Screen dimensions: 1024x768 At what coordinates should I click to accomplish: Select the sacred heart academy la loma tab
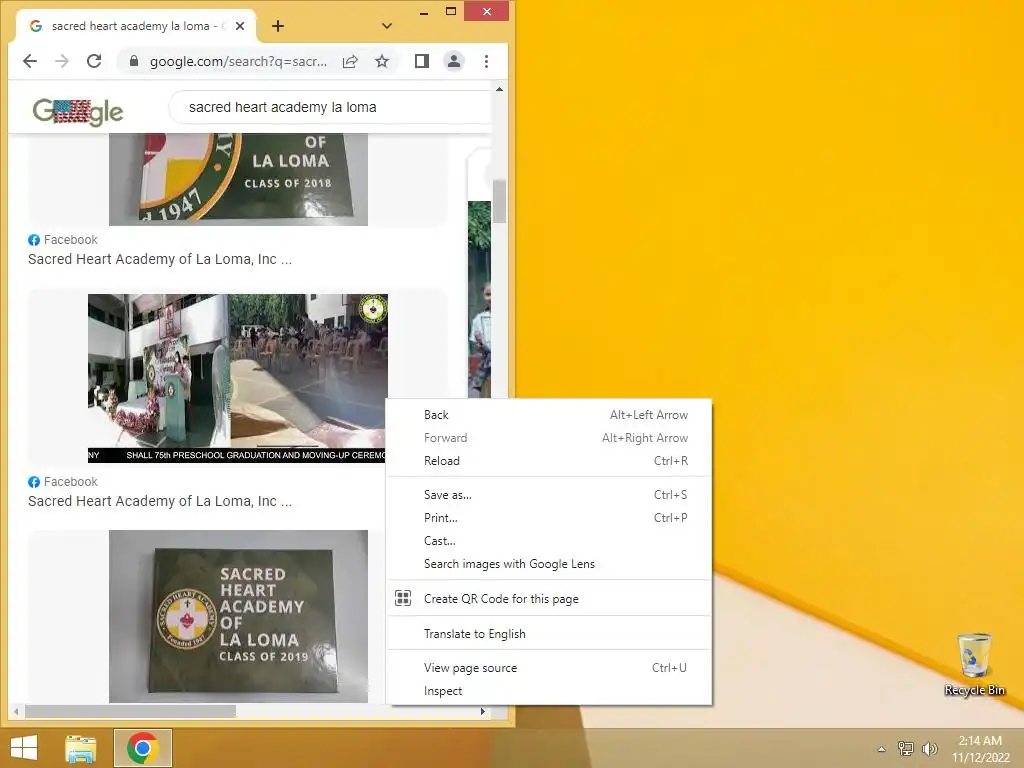[x=135, y=26]
